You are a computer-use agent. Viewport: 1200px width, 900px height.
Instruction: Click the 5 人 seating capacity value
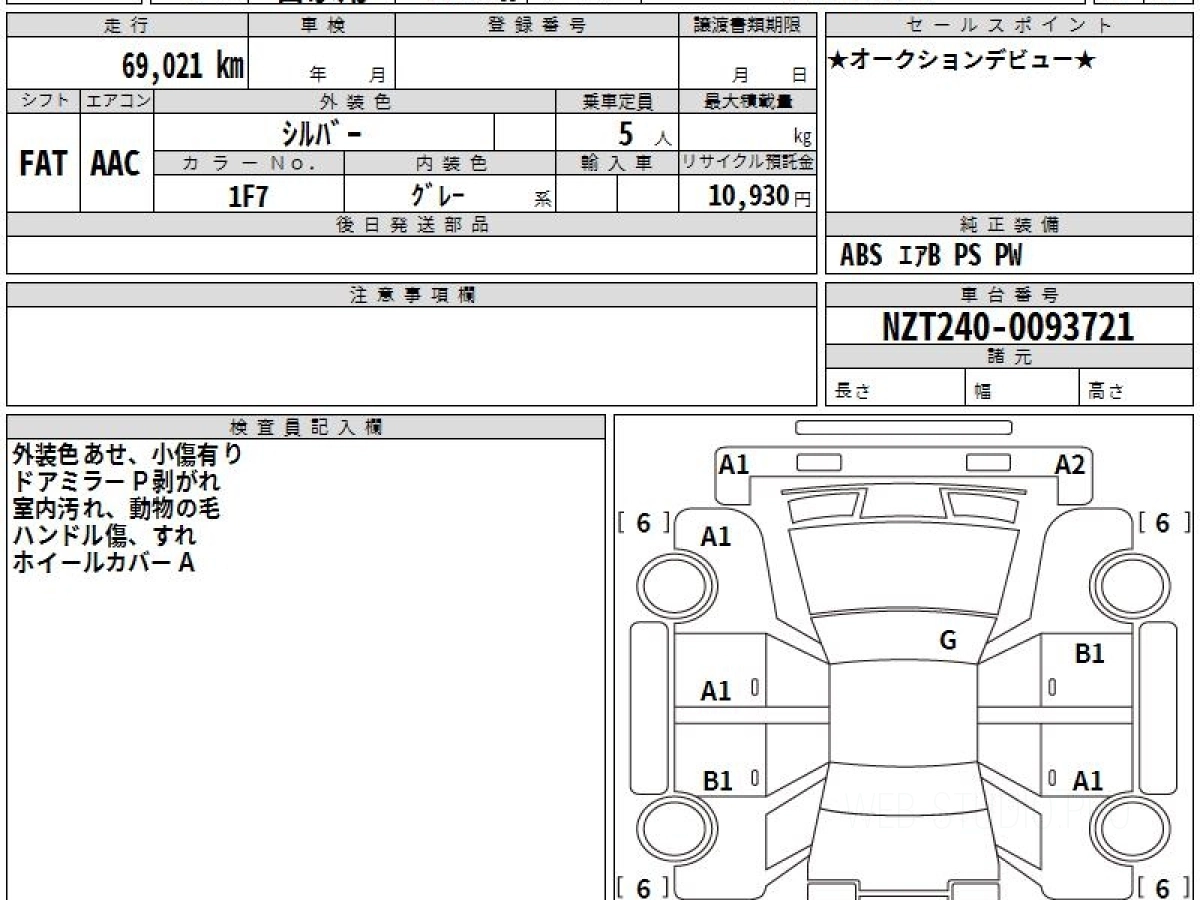click(x=644, y=134)
